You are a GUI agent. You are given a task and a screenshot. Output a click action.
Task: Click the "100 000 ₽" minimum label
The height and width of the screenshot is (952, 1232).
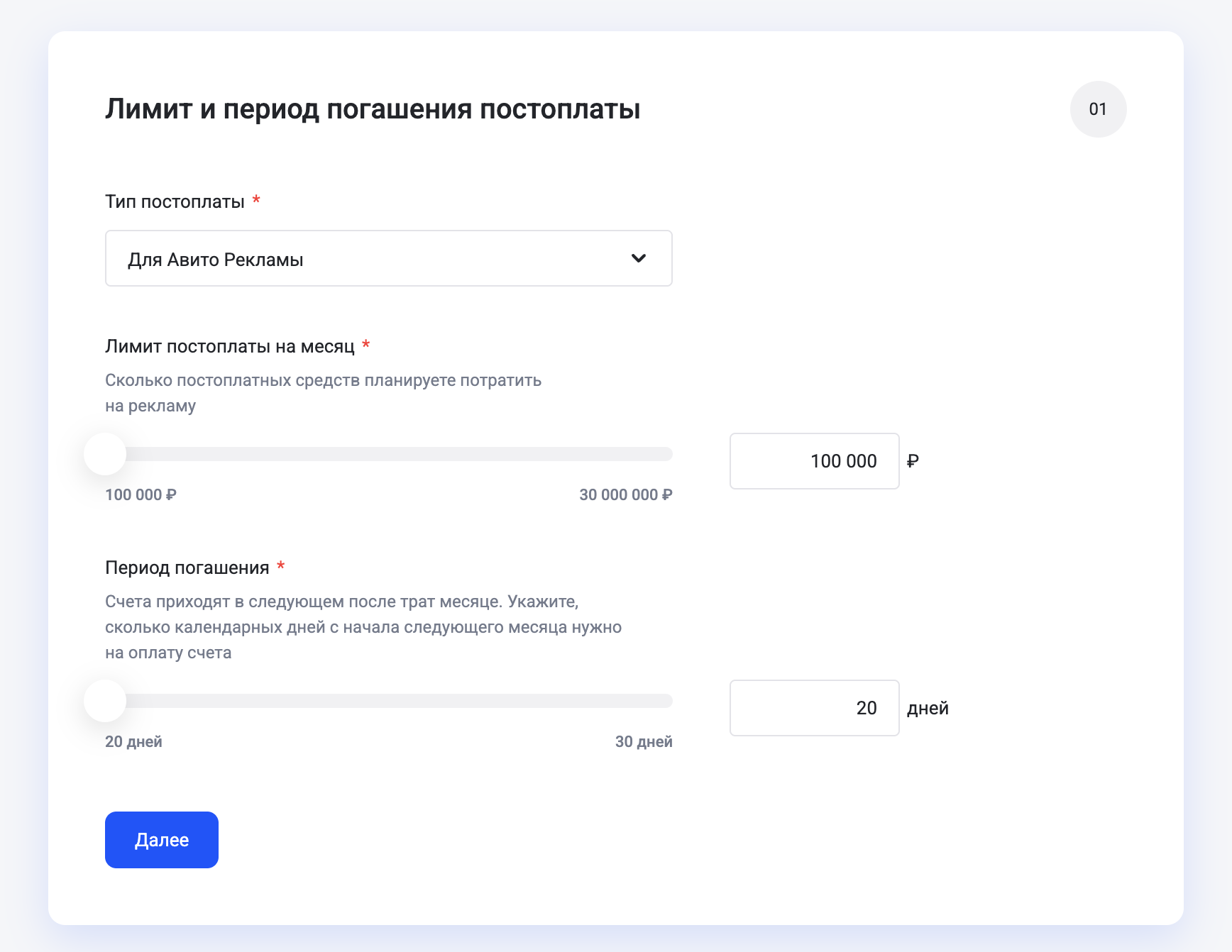[x=140, y=495]
